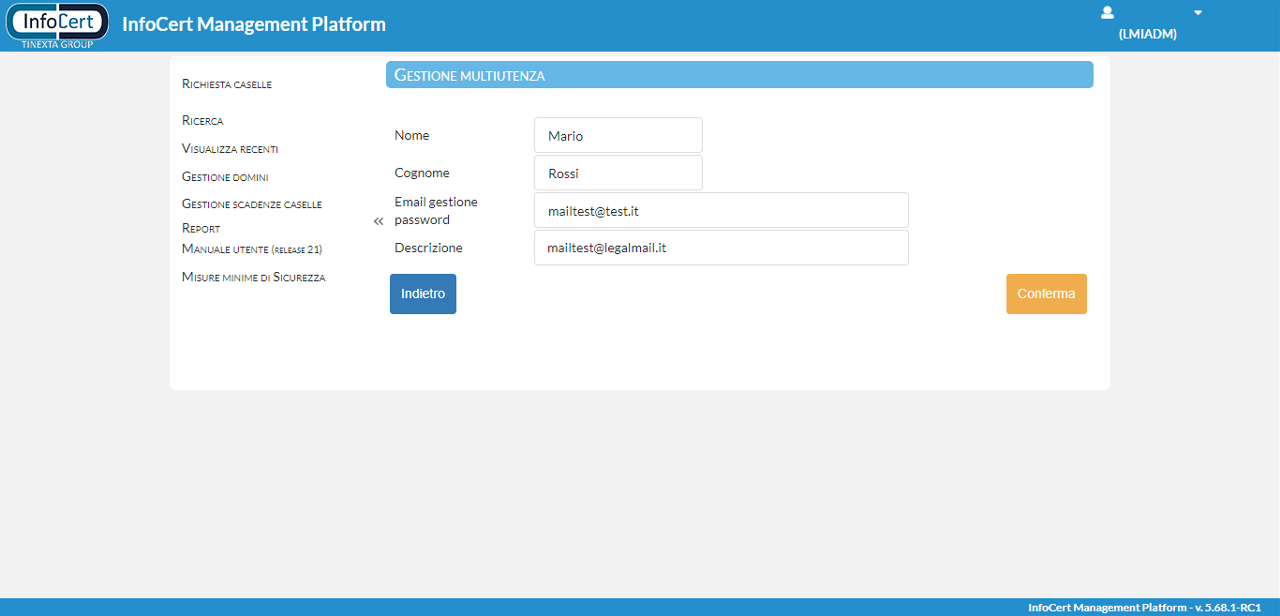Navigate to Gestione scadenze caselle
1280x616 pixels.
tap(252, 204)
